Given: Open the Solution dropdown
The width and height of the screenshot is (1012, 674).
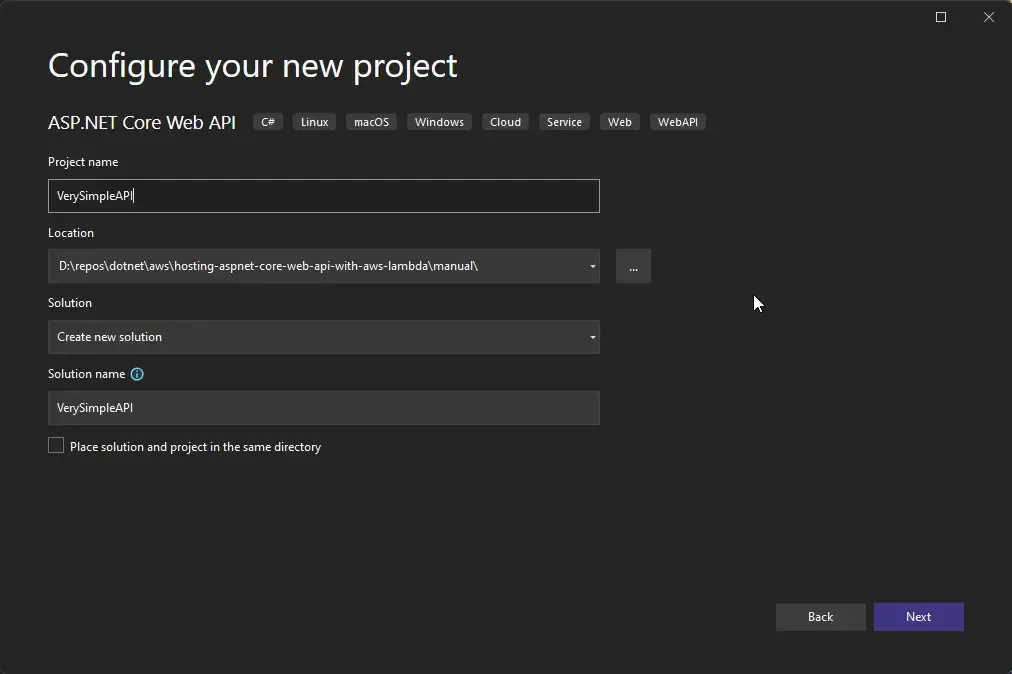Looking at the screenshot, I should point(592,337).
